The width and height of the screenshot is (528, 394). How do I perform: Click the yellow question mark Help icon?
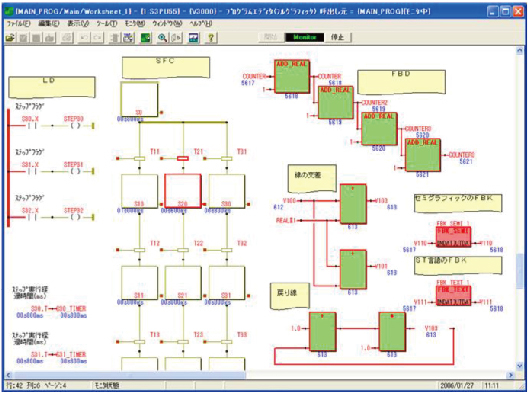pos(211,37)
